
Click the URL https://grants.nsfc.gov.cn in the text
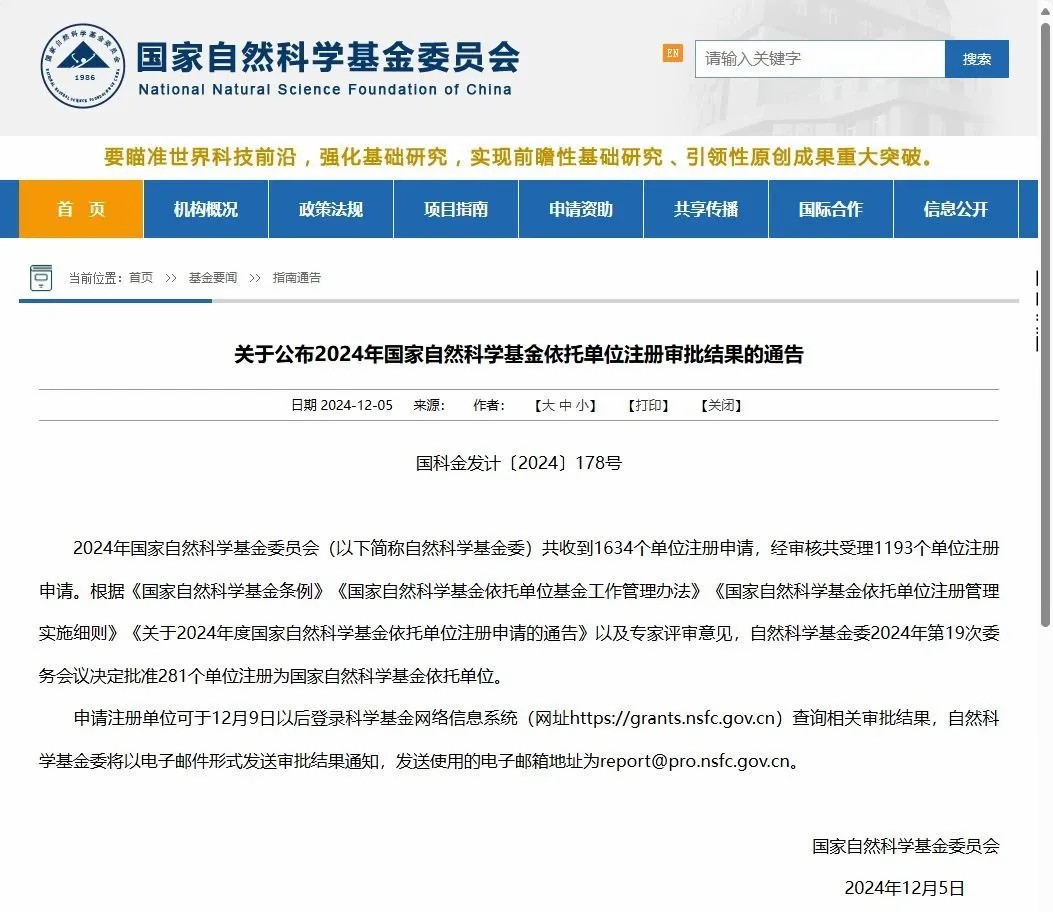[672, 718]
